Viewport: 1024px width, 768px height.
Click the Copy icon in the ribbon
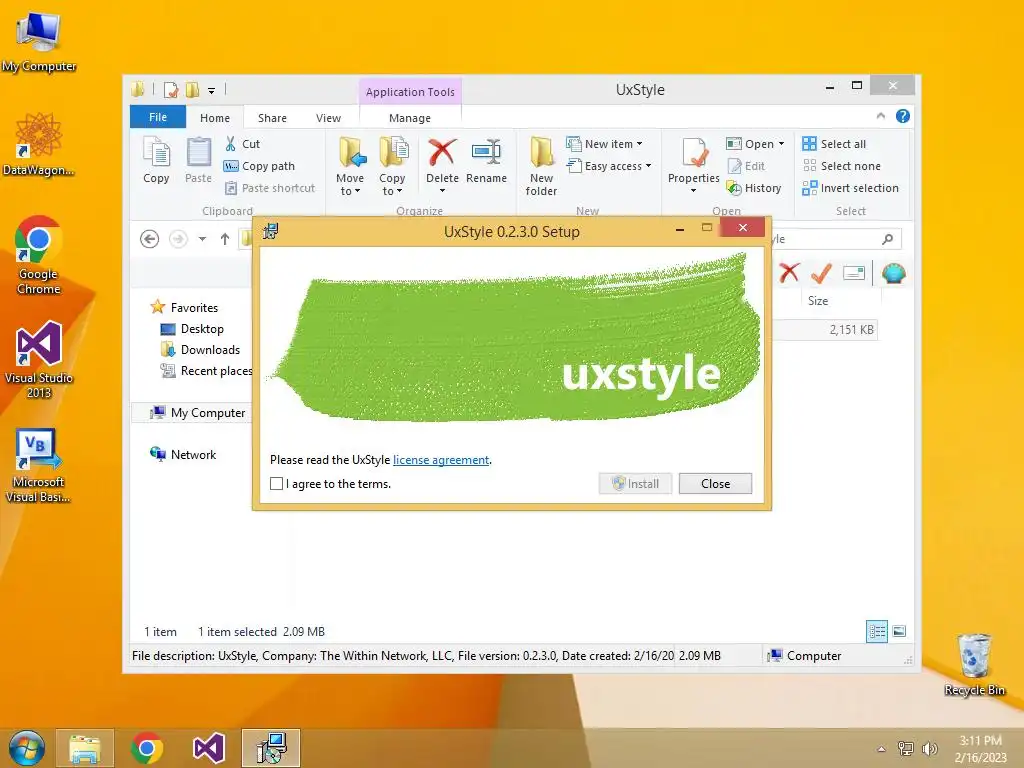(156, 161)
